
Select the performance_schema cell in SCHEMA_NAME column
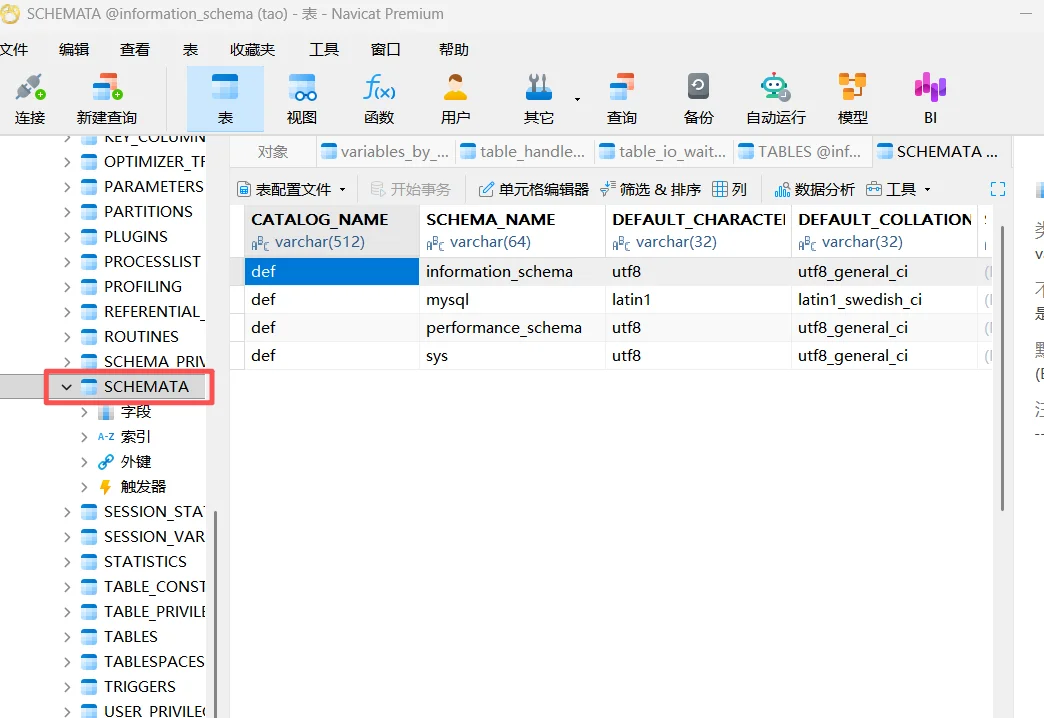click(x=503, y=328)
